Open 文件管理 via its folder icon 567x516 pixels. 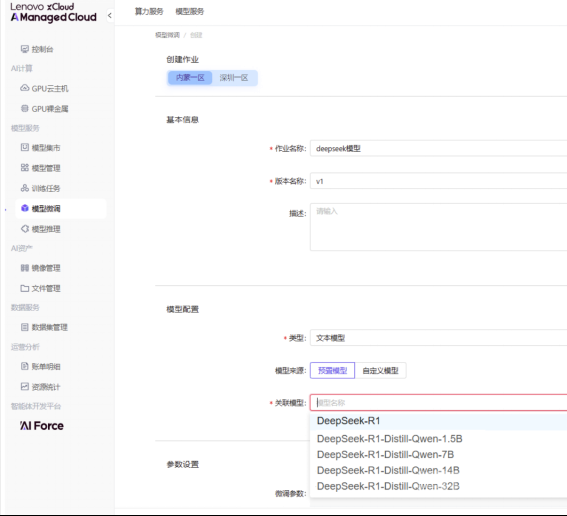pos(25,288)
